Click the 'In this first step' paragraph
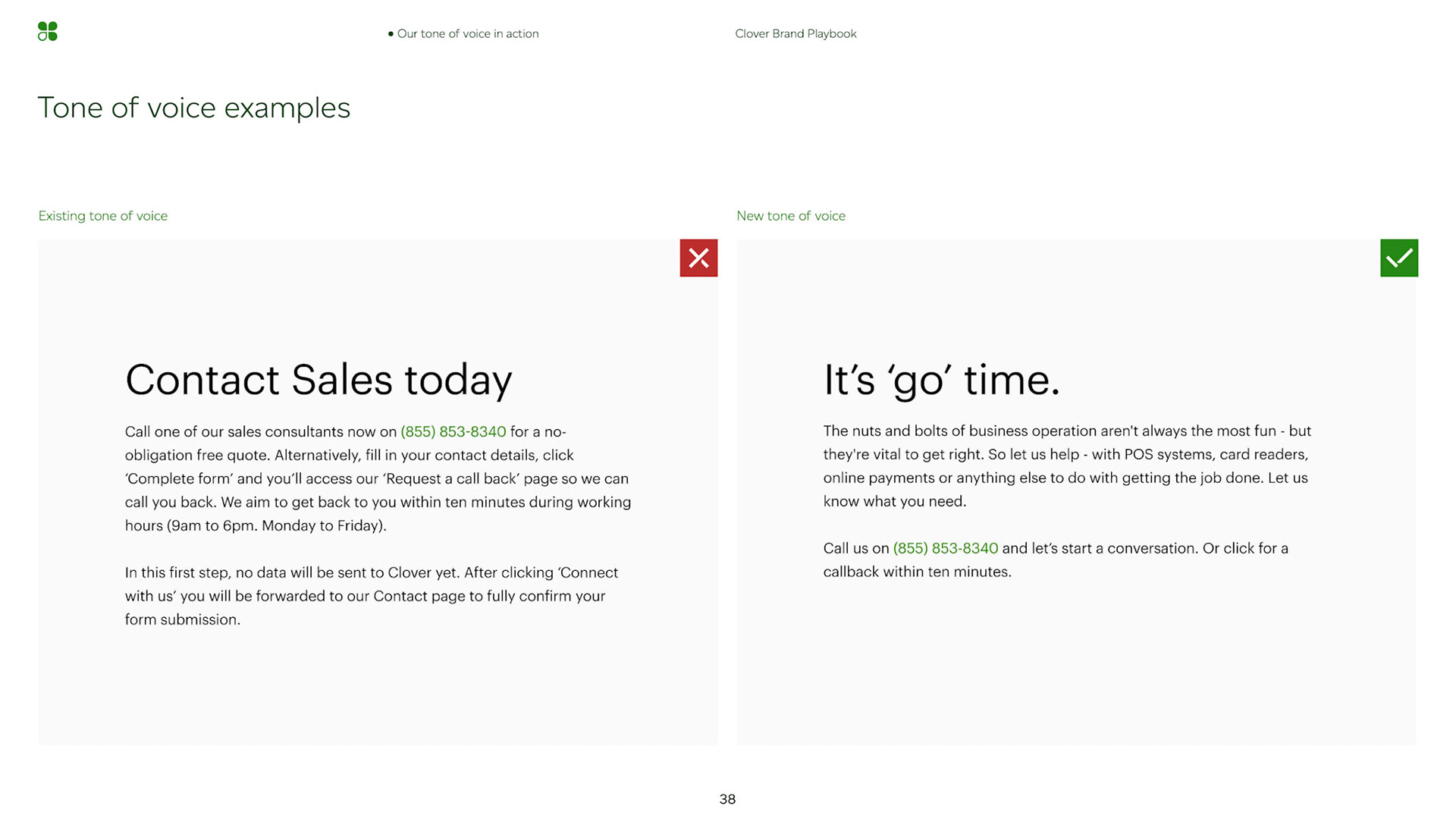Image resolution: width=1456 pixels, height=818 pixels. pos(372,596)
